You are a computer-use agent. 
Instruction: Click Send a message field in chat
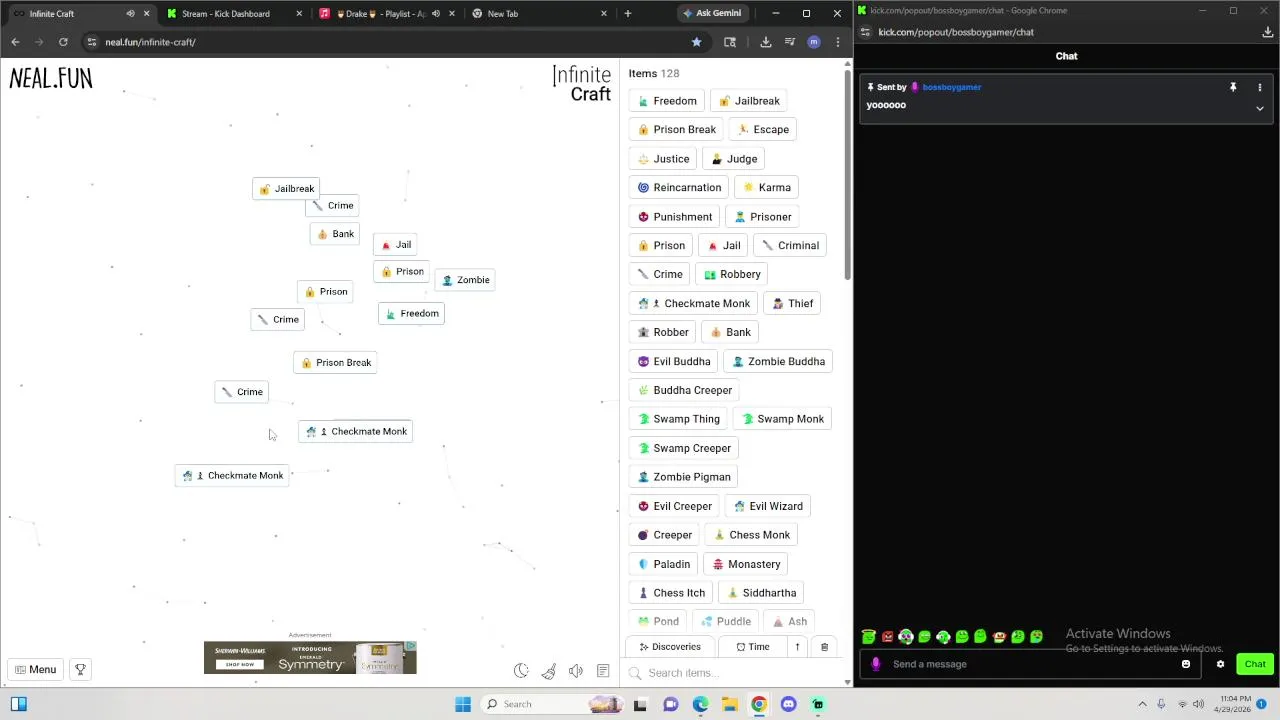click(x=1030, y=664)
